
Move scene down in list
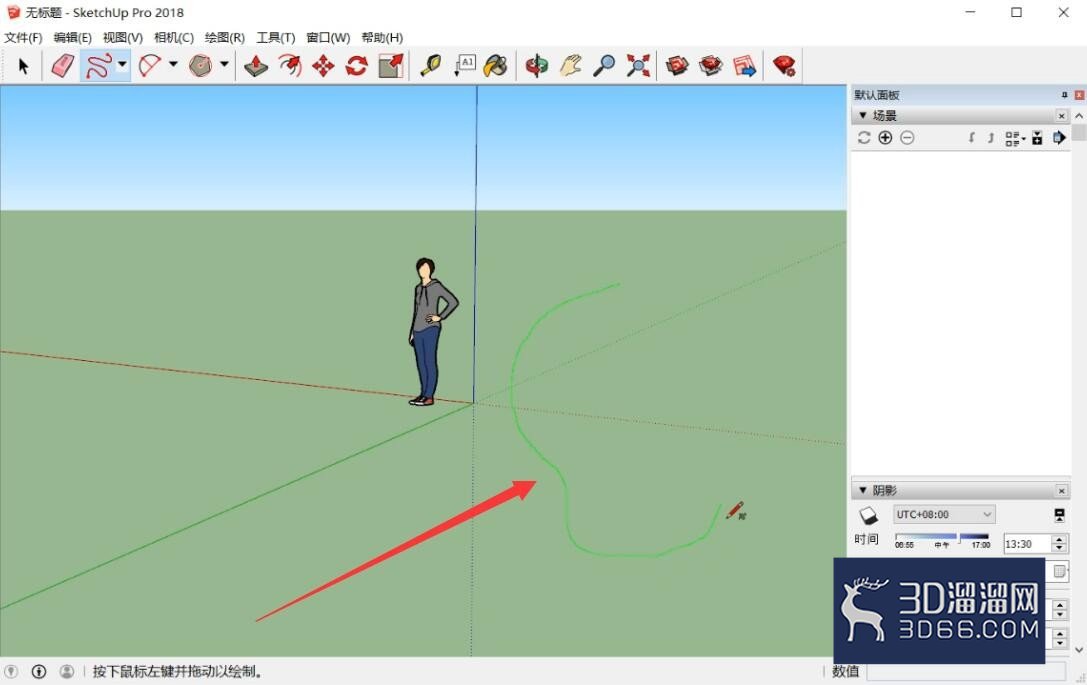(x=972, y=138)
